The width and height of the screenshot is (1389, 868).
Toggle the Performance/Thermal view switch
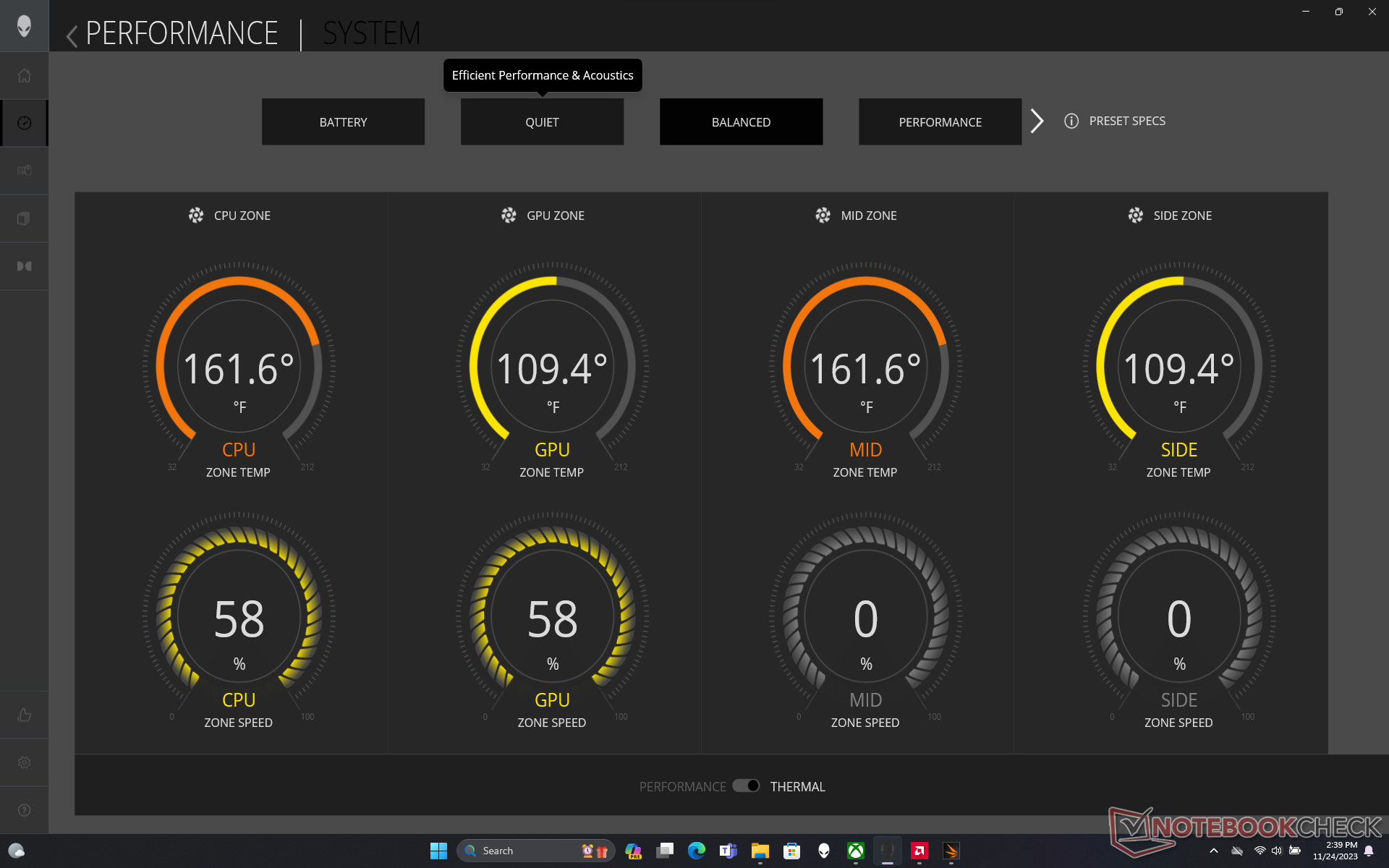point(746,786)
